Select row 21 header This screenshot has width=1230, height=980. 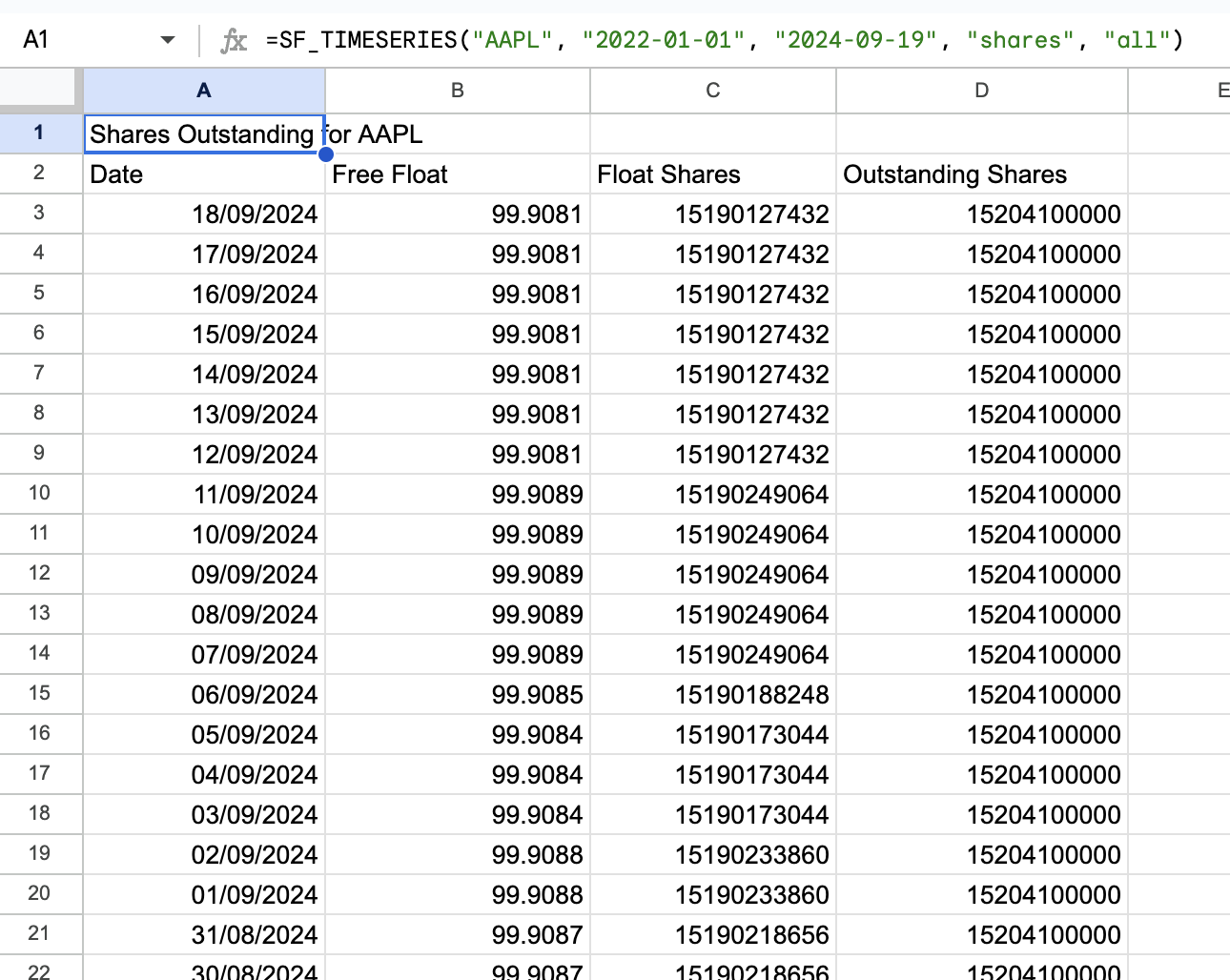tap(41, 934)
